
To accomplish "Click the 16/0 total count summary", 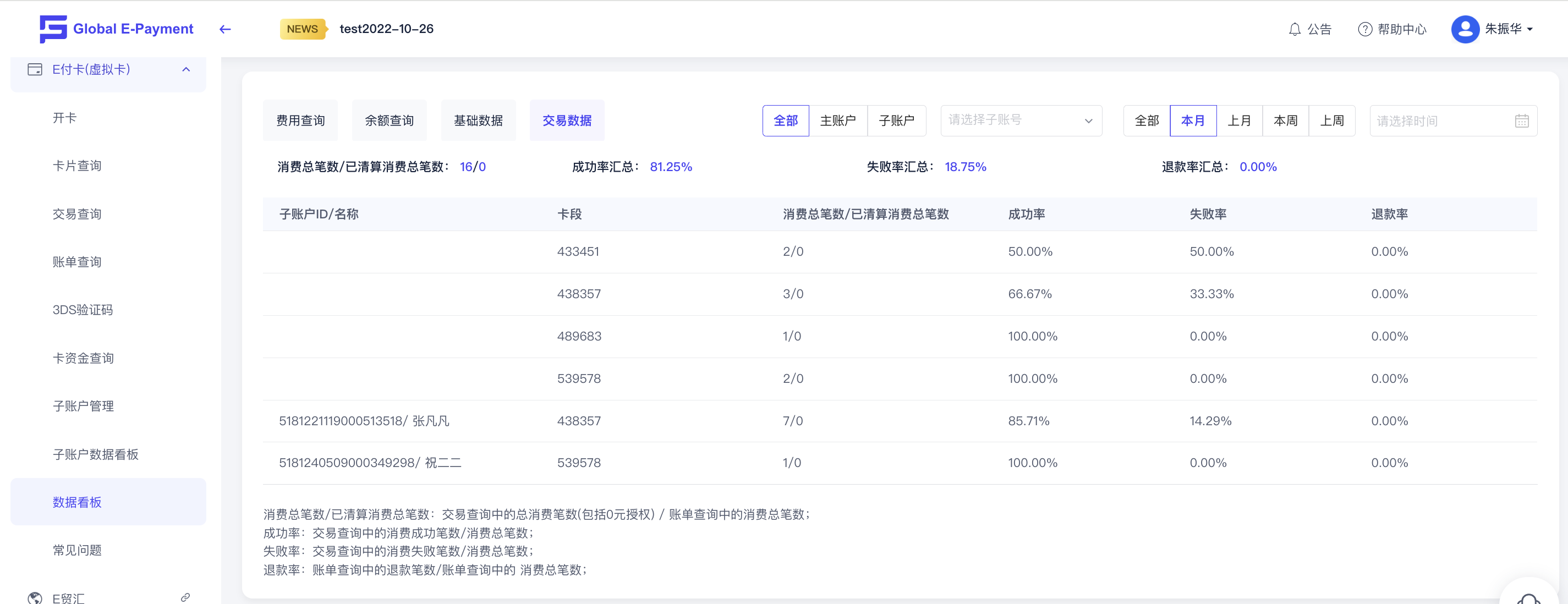I will tap(473, 167).
